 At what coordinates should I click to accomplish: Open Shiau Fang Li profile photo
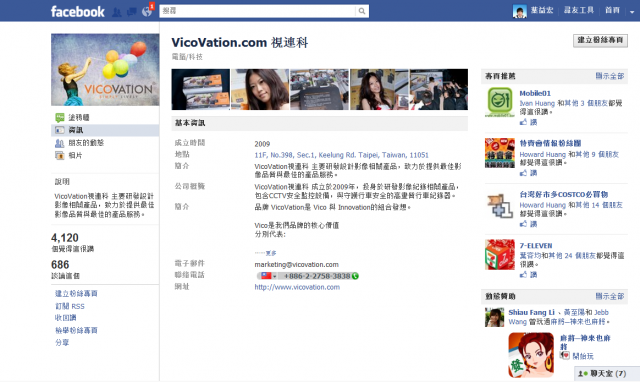[x=494, y=318]
